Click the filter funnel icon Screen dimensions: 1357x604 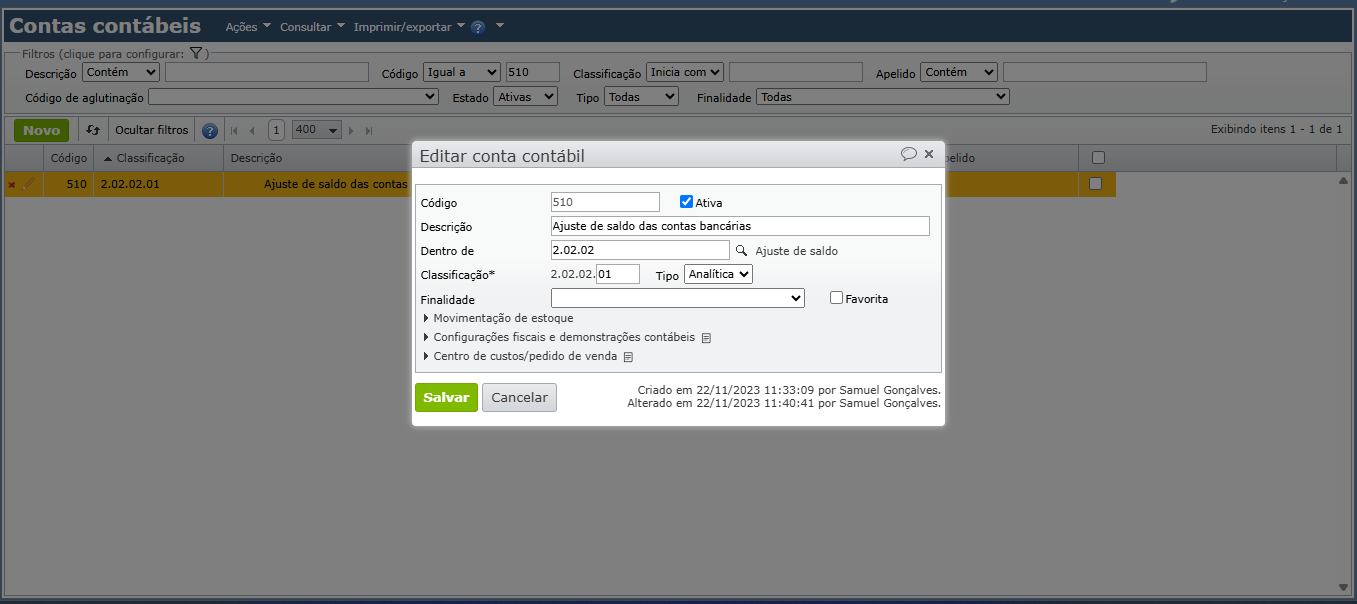click(x=196, y=53)
